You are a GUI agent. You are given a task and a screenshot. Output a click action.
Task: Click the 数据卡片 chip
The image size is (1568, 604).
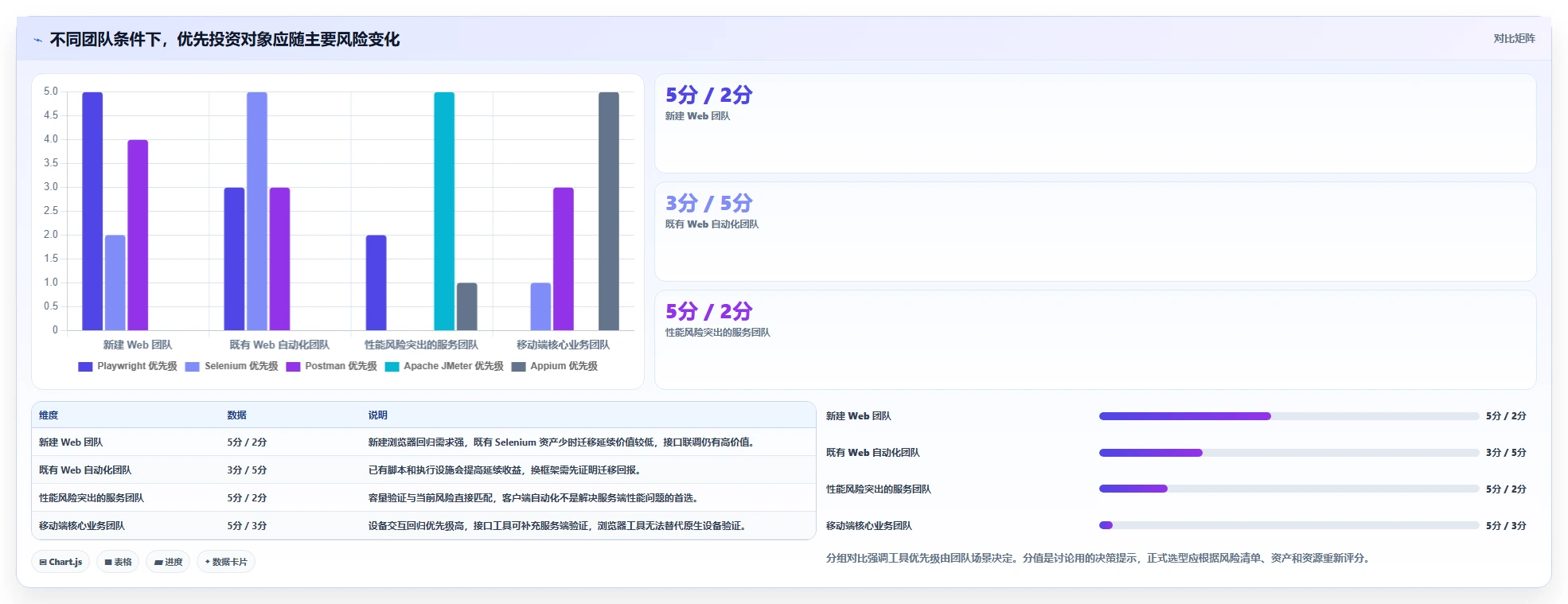[x=226, y=562]
